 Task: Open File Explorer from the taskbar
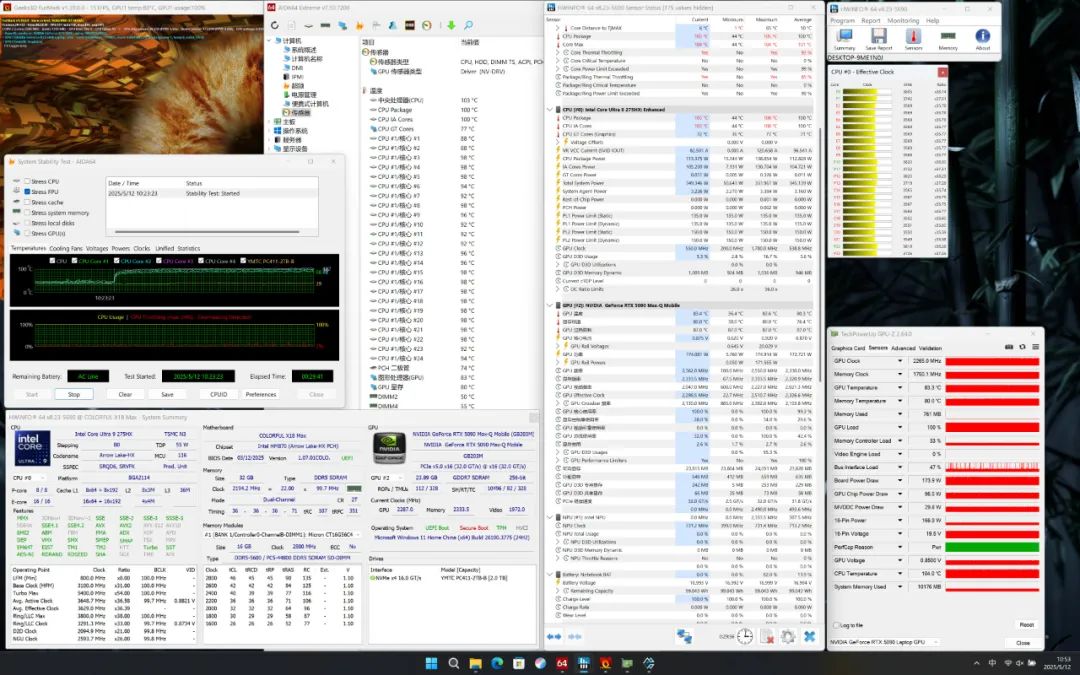(x=475, y=663)
